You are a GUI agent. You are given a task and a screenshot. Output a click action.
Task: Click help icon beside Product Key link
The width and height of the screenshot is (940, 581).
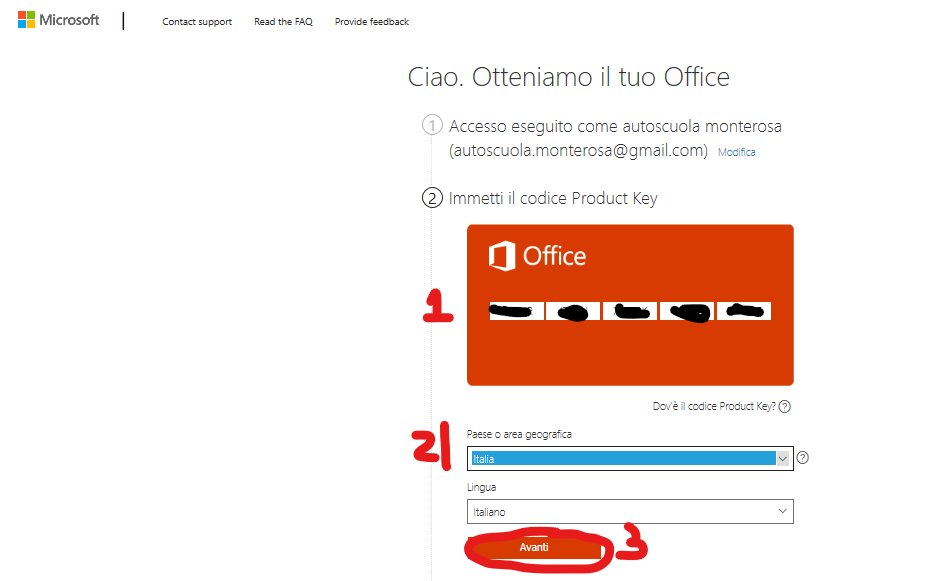click(785, 407)
